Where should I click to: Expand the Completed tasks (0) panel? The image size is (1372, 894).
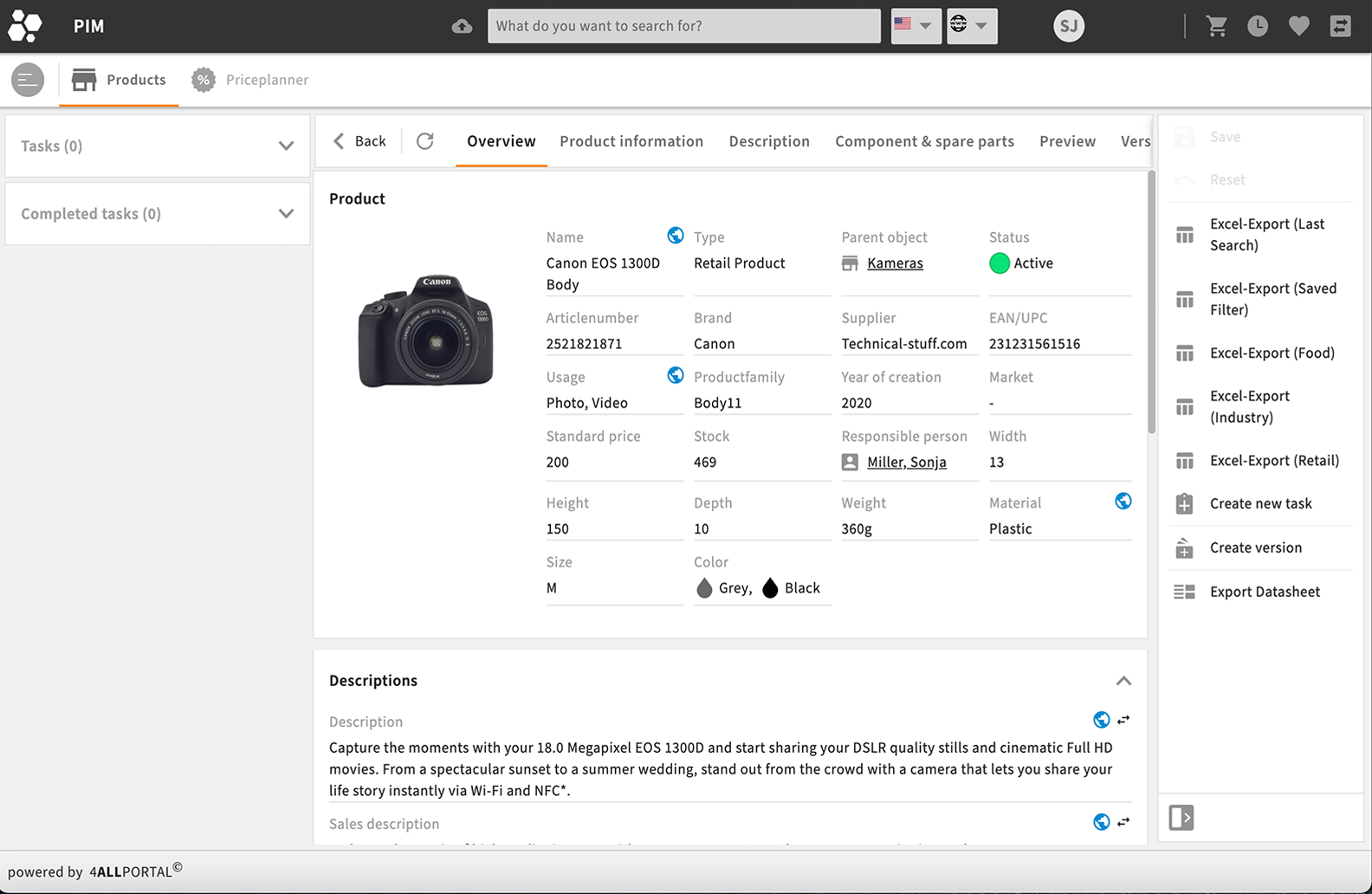[286, 213]
